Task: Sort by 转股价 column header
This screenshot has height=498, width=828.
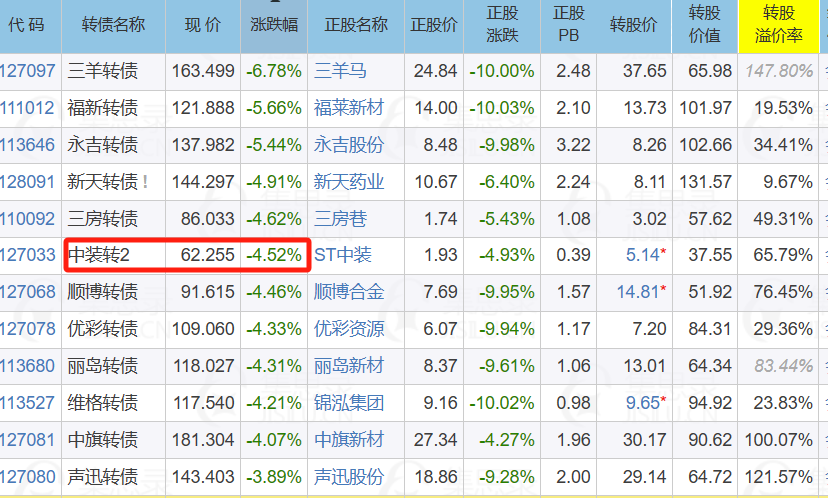Action: (x=634, y=25)
